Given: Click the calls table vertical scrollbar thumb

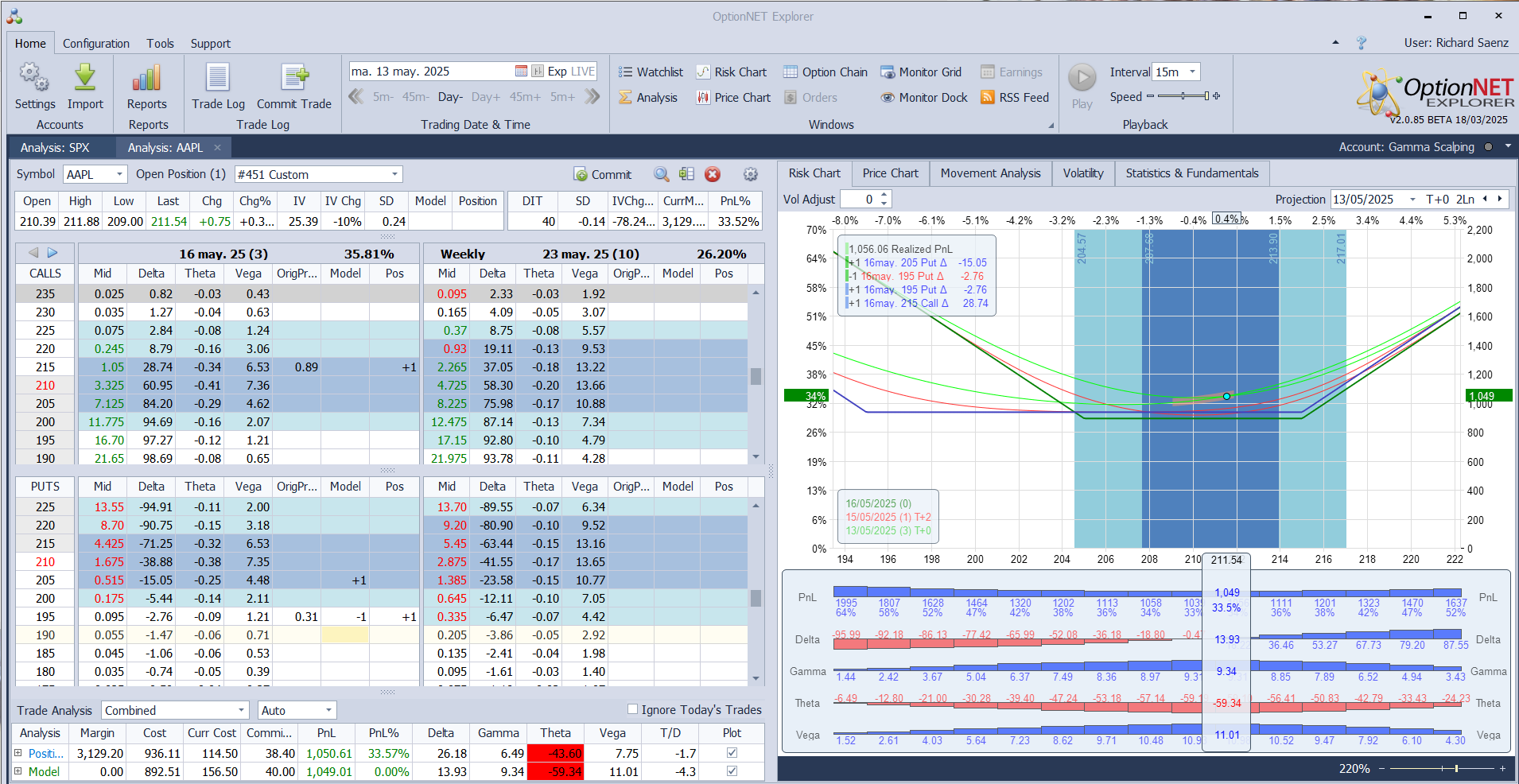Looking at the screenshot, I should click(x=756, y=376).
